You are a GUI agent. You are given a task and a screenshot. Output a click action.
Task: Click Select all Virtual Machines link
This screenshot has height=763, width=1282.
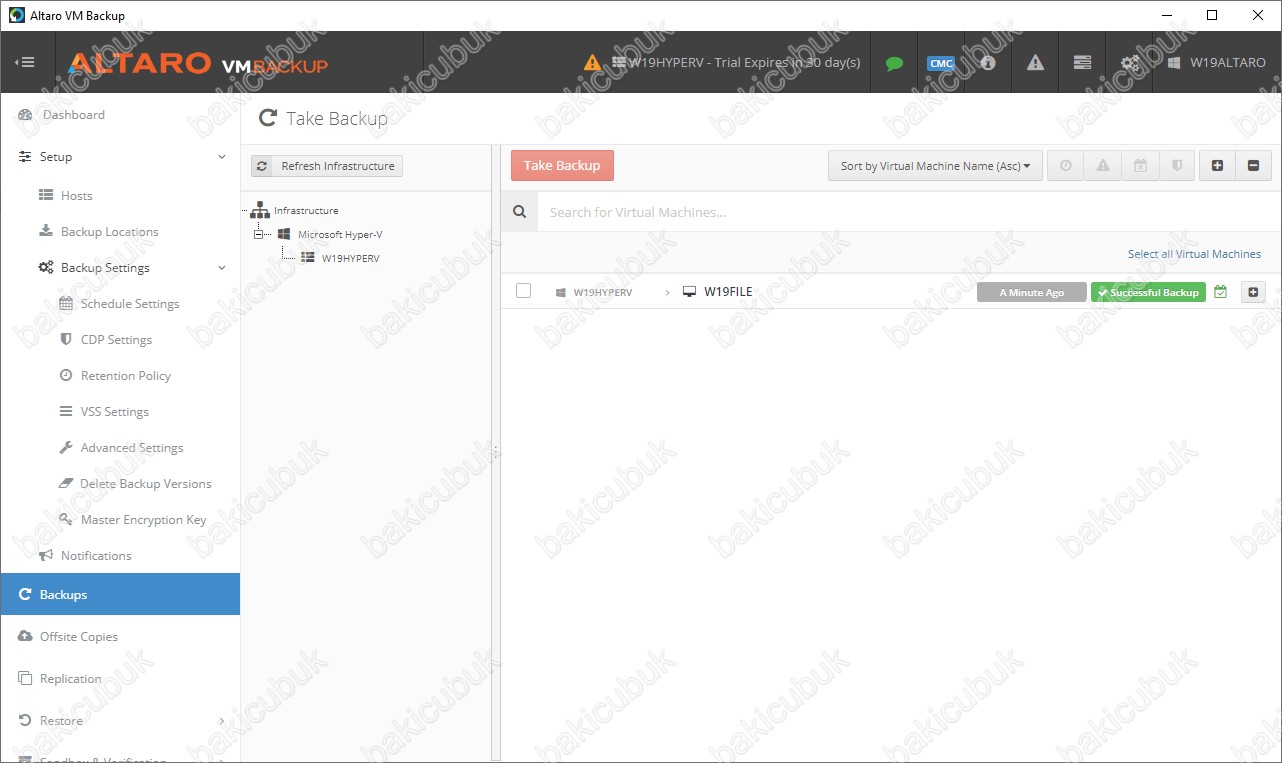pos(1194,254)
